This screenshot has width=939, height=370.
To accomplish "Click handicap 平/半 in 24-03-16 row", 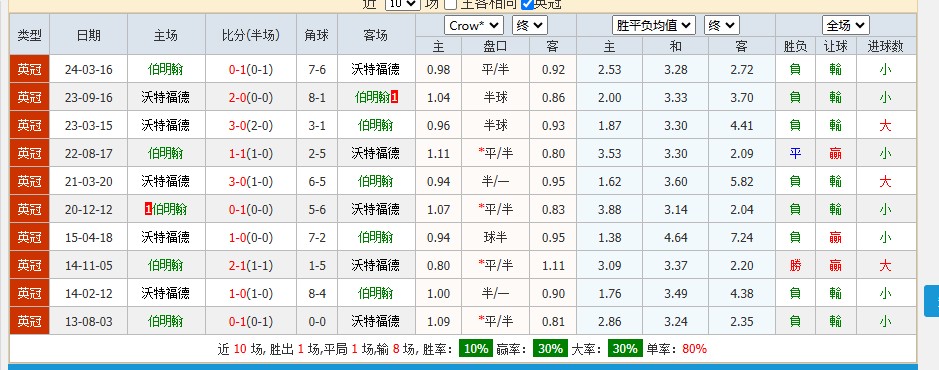I will 495,69.
